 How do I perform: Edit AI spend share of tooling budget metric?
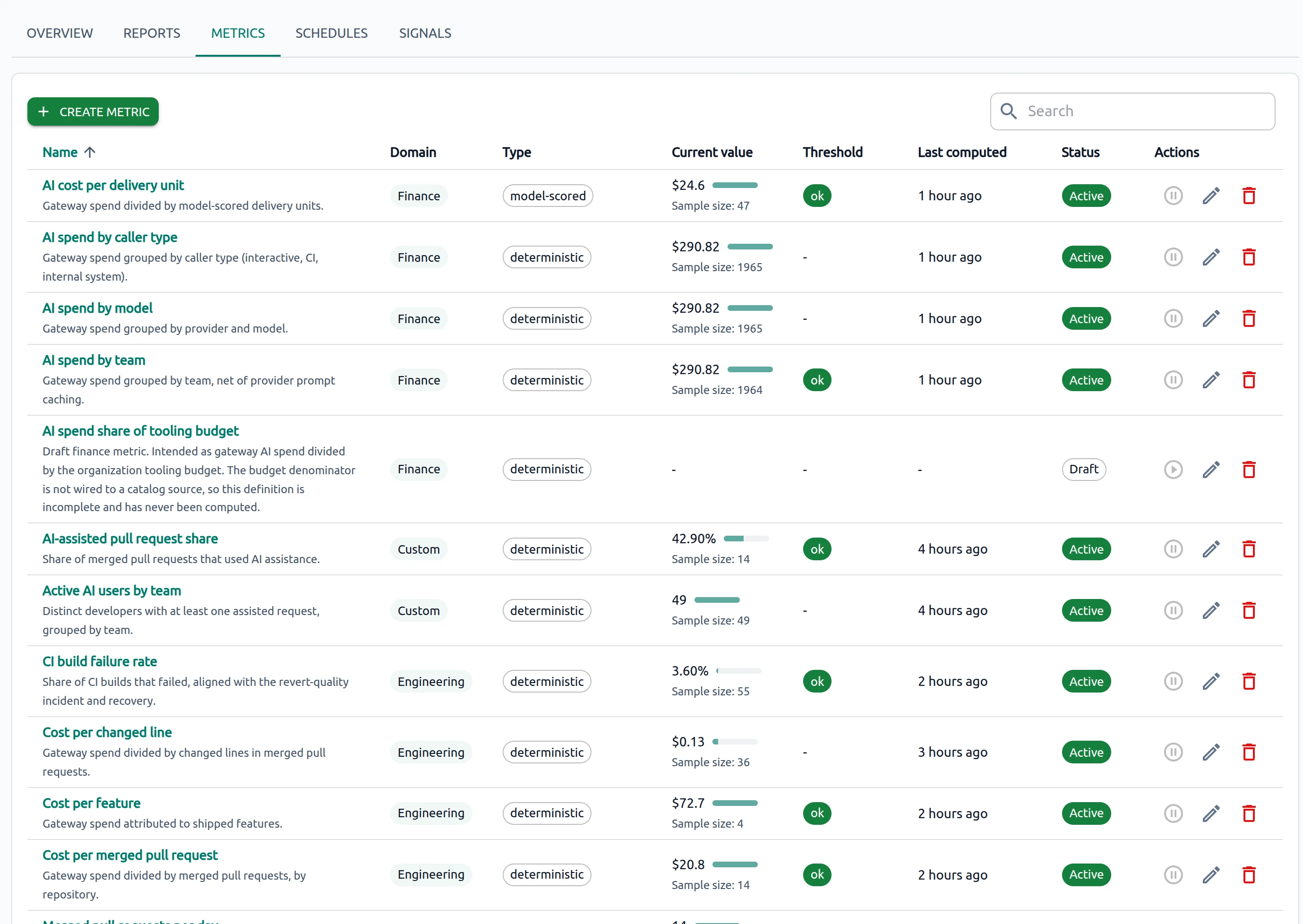point(1211,470)
